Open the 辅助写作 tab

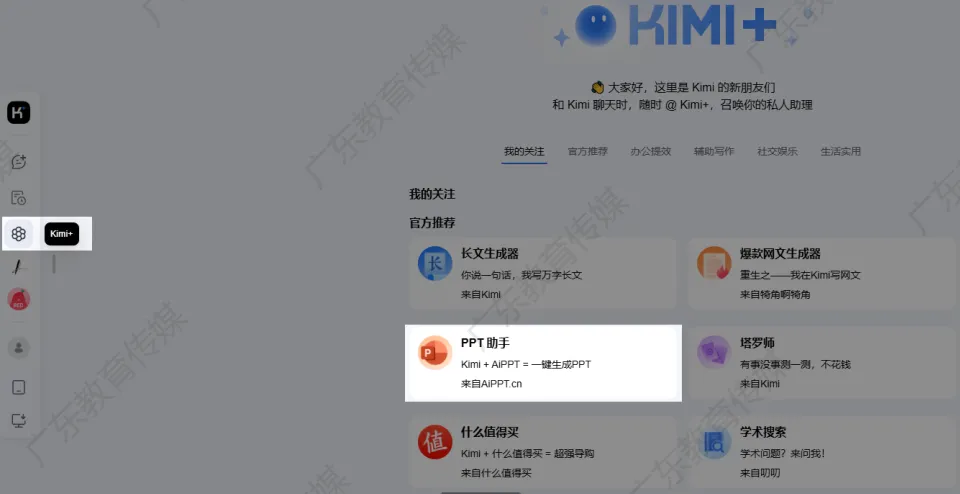pyautogui.click(x=714, y=152)
